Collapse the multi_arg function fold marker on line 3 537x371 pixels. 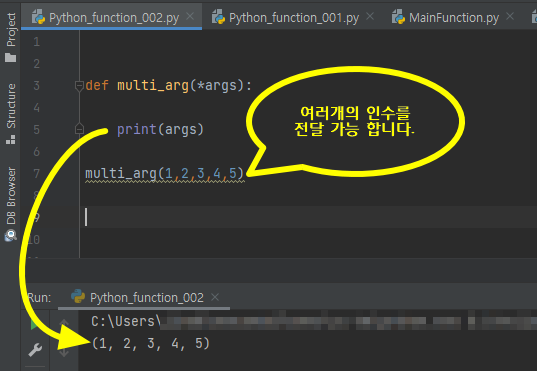click(79, 86)
